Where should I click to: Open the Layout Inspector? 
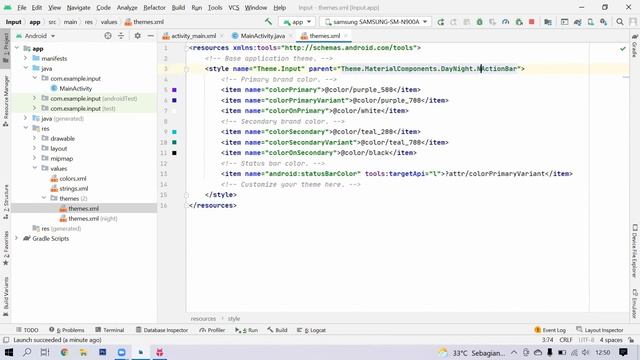[x=600, y=330]
